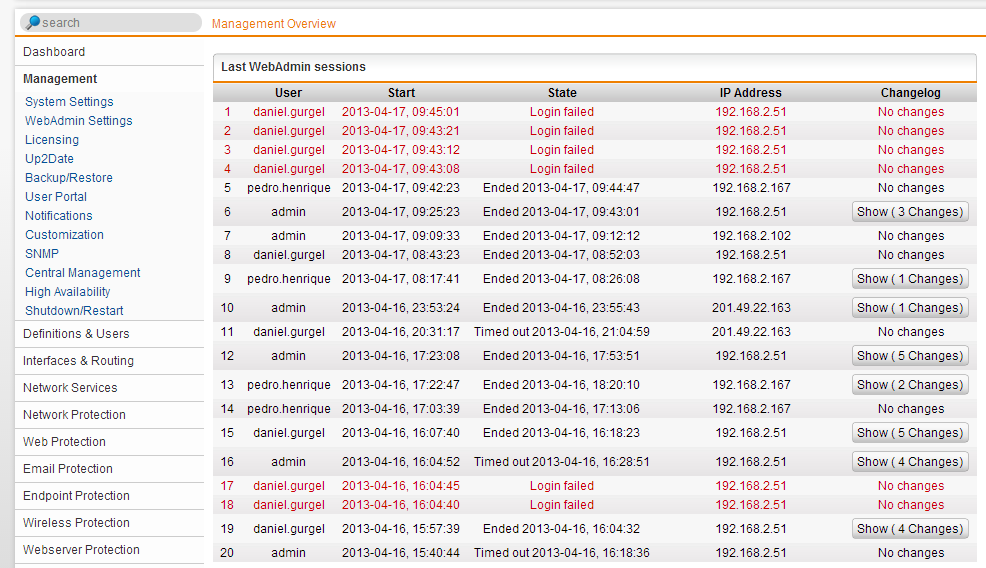Open User Portal settings
The image size is (986, 568).
pyautogui.click(x=56, y=196)
